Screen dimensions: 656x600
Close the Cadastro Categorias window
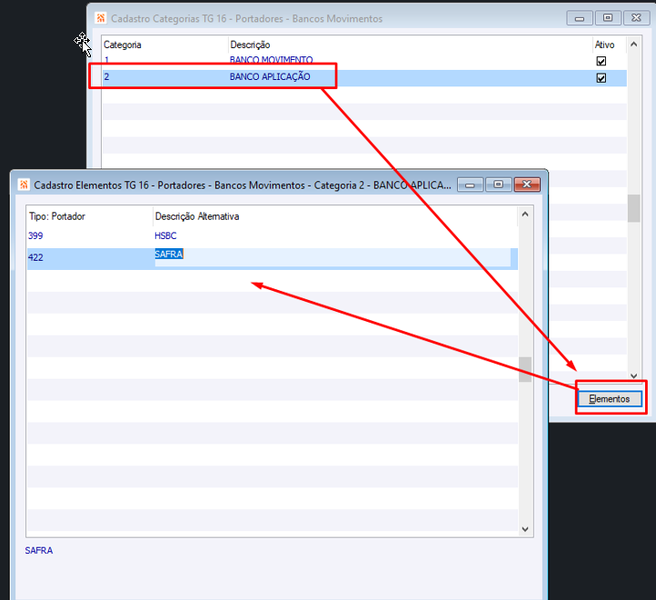pyautogui.click(x=636, y=18)
